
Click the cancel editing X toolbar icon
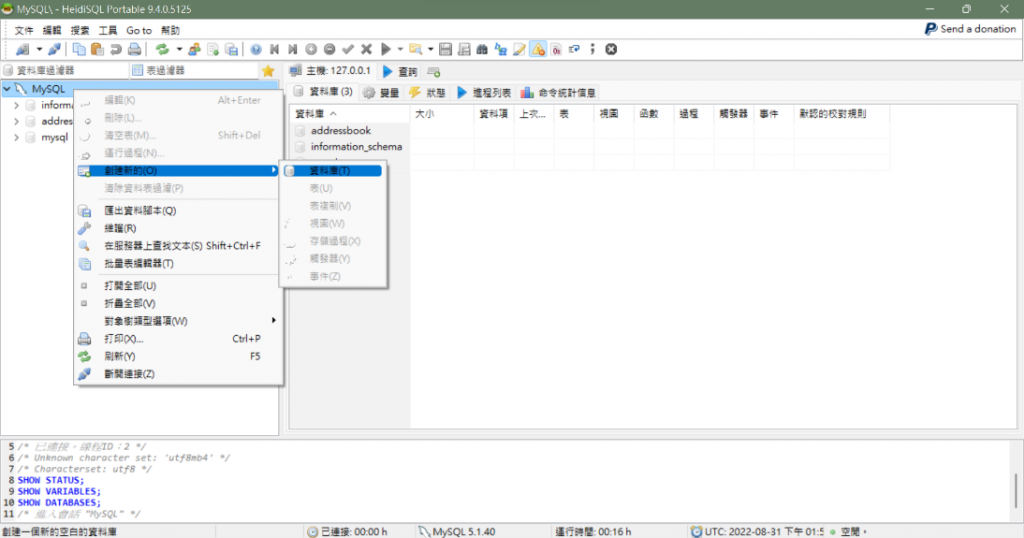tap(366, 50)
